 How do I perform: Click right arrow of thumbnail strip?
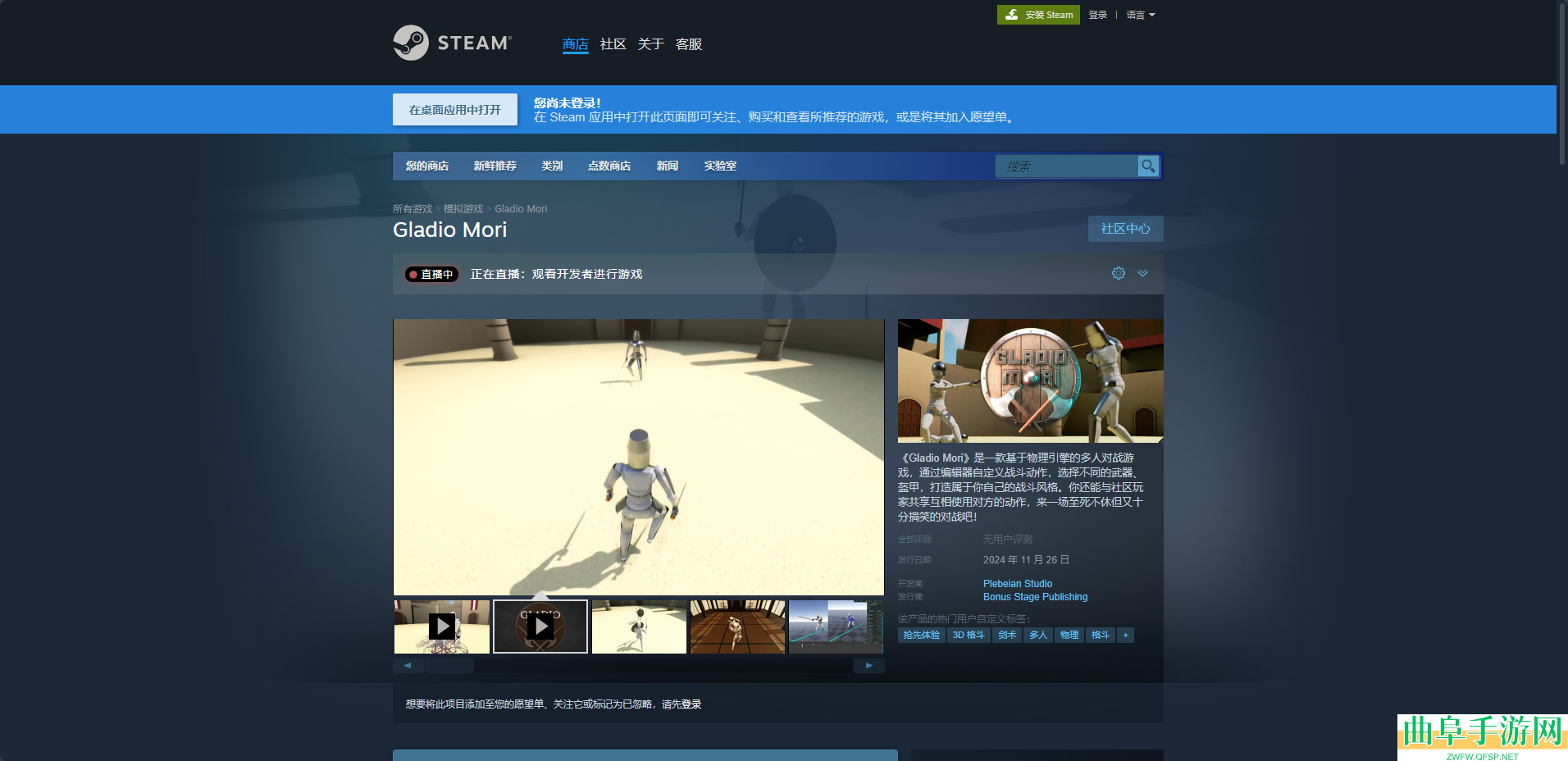coord(869,666)
